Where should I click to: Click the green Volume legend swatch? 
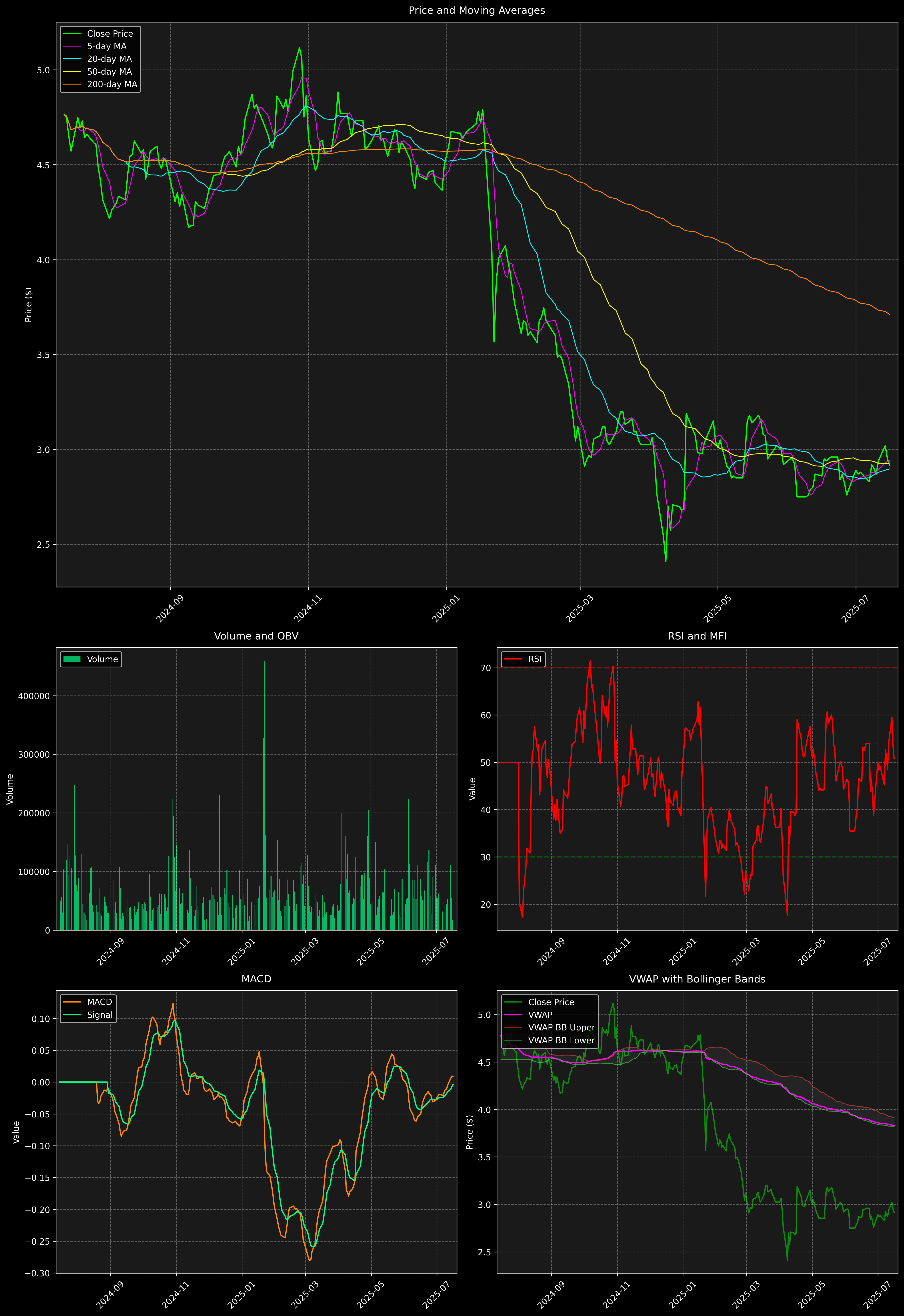72,659
